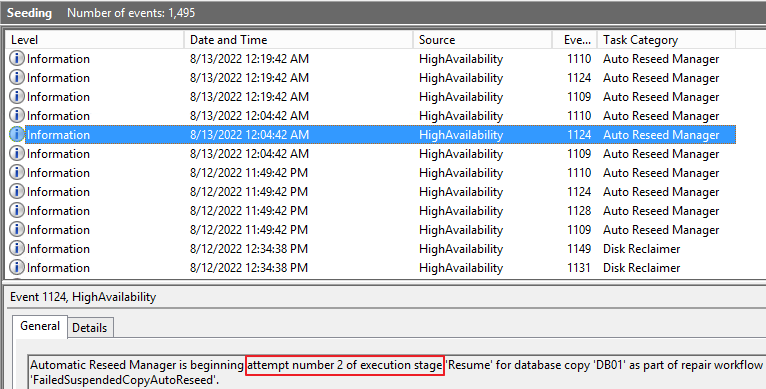Click event ID 1110 at 8/13/2022 12:19:42 AM
Screen dimensions: 766x389
coord(579,59)
